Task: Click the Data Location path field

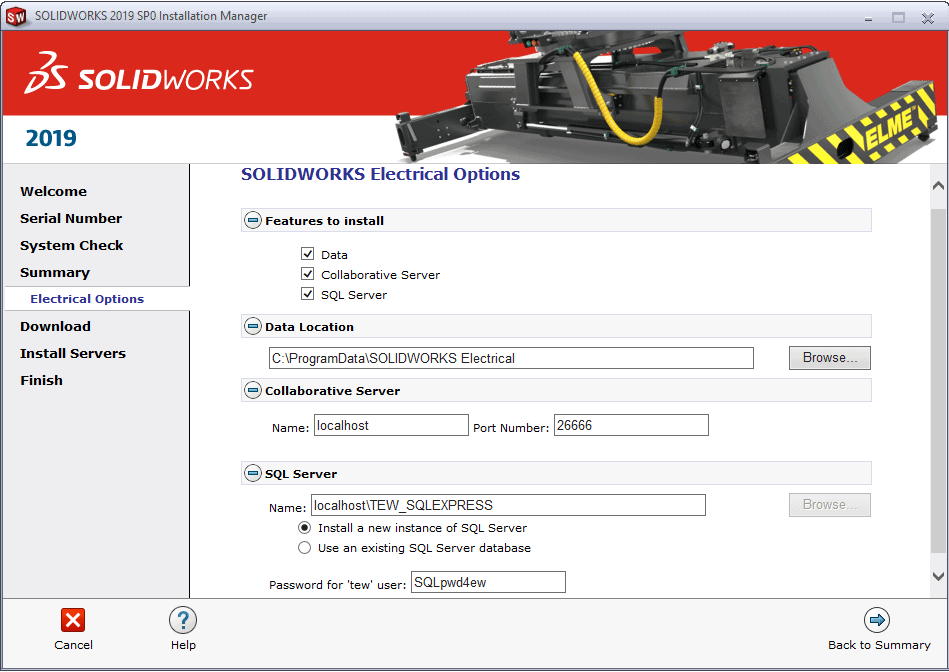Action: coord(511,358)
